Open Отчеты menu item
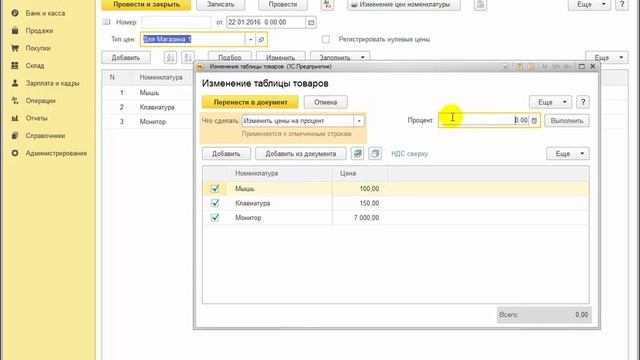 (36, 118)
